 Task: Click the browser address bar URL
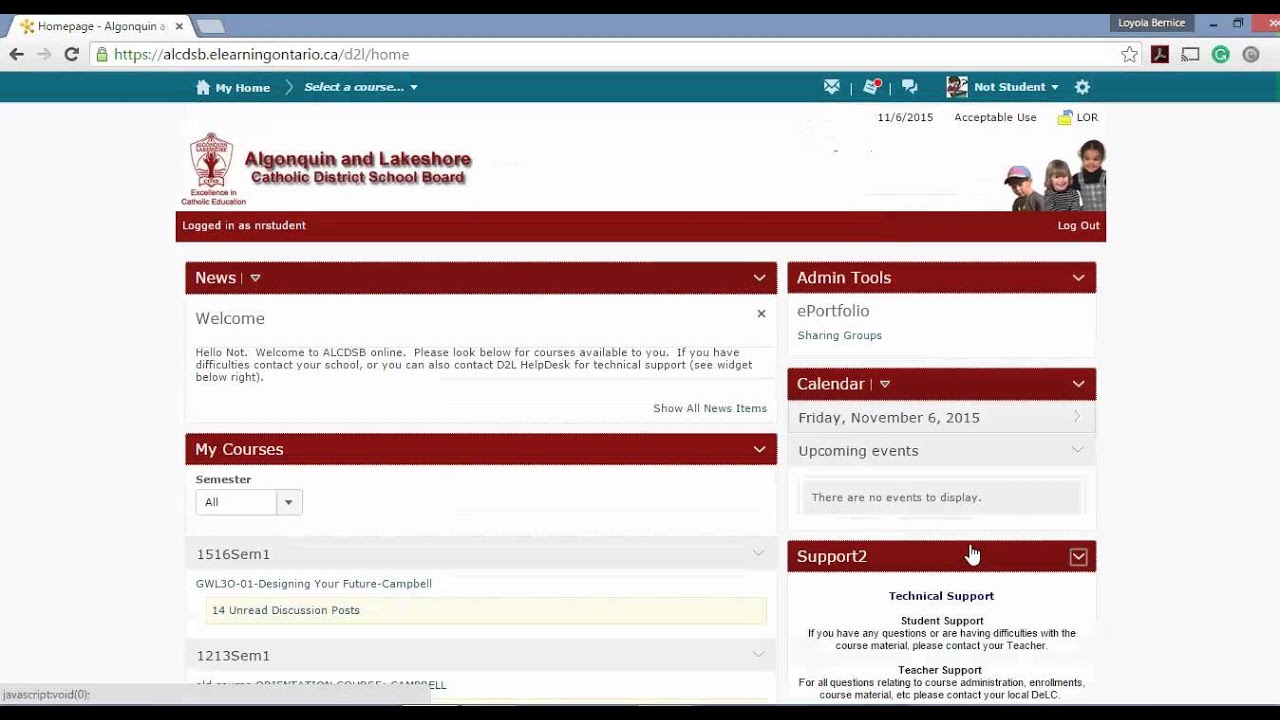coord(261,54)
